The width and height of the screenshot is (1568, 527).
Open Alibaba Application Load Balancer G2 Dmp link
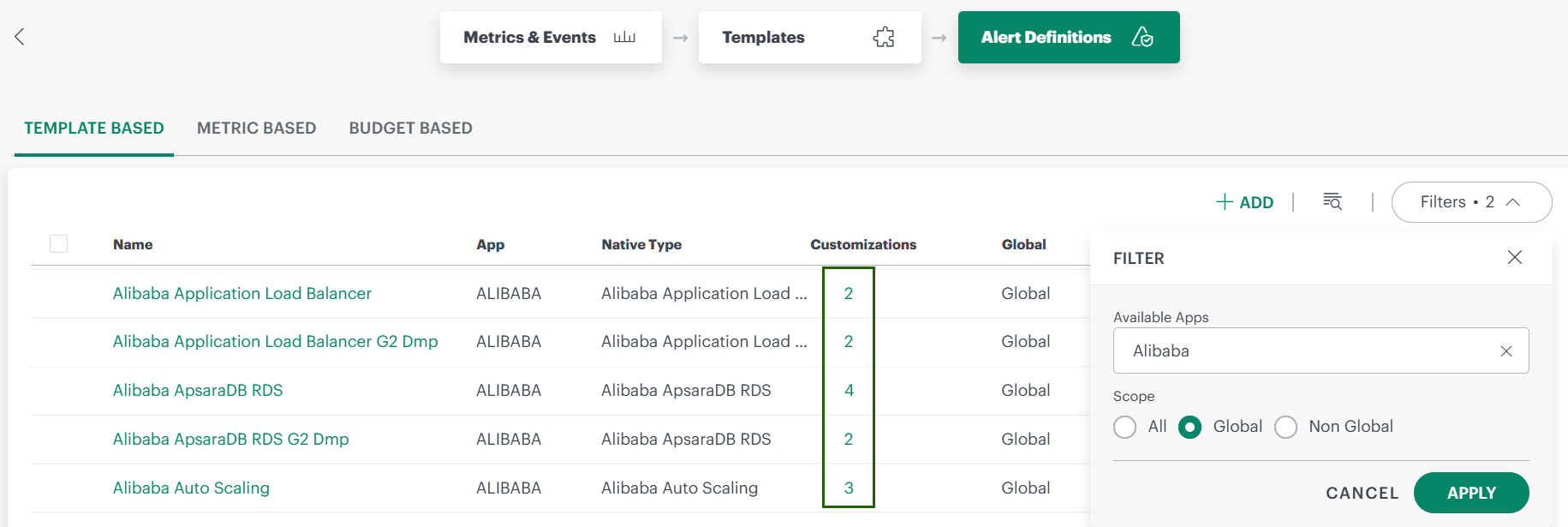(x=275, y=341)
